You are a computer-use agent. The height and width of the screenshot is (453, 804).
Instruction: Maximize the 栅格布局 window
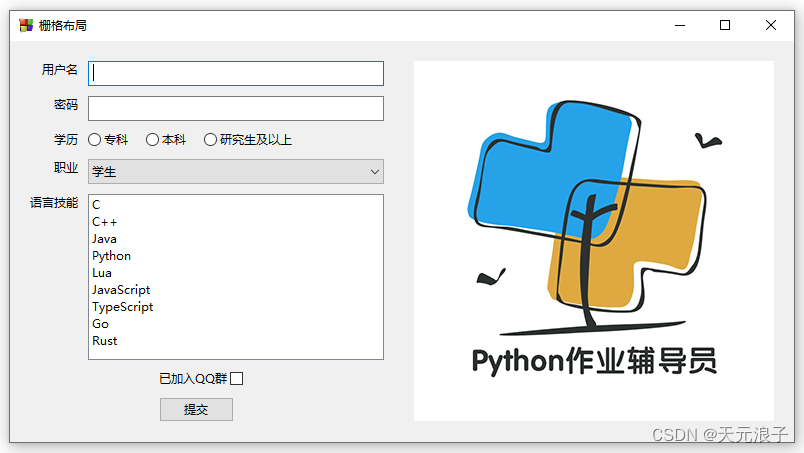(x=725, y=25)
